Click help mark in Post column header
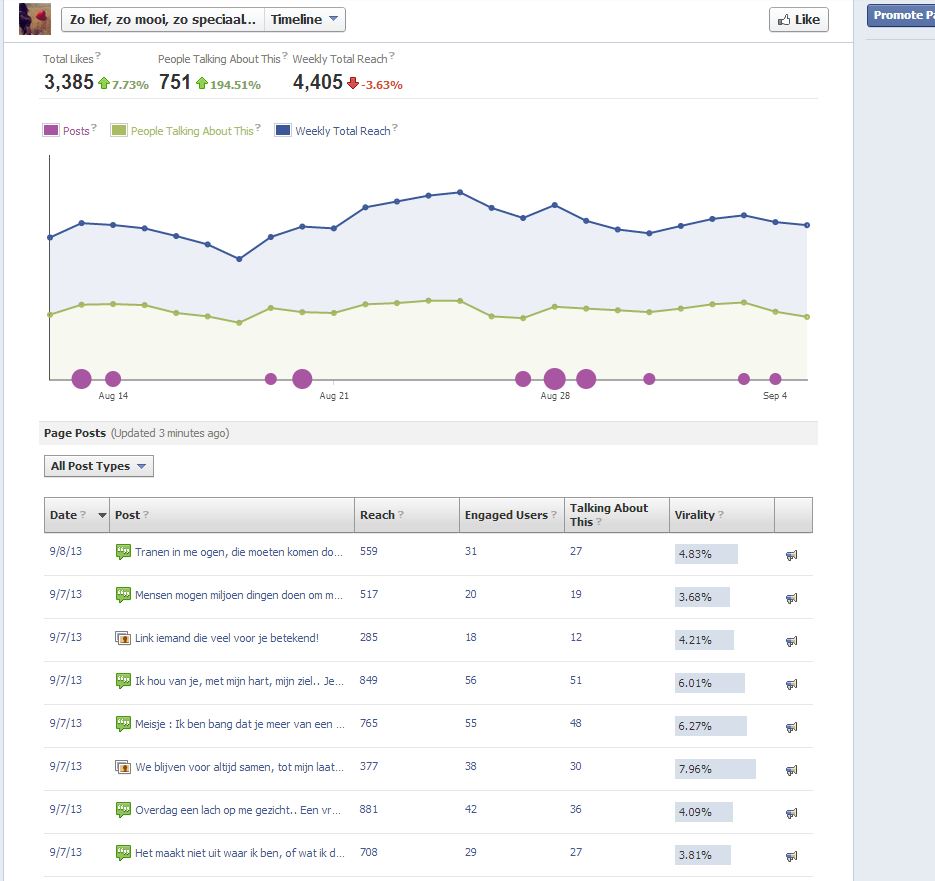Viewport: 935px width, 881px height. [145, 514]
